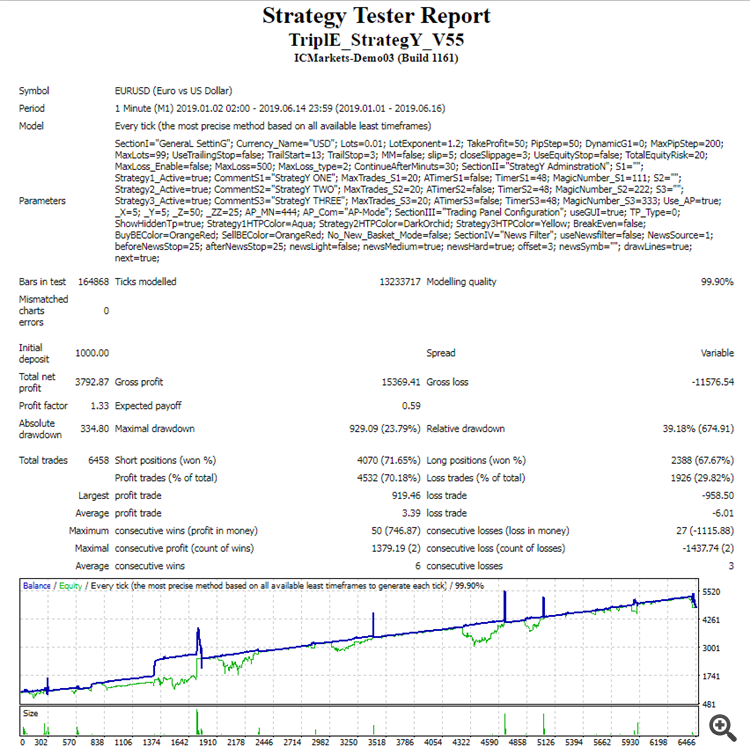Image resolution: width=750 pixels, height=754 pixels.
Task: Click the Ticks modelled value 13233717
Action: (x=400, y=282)
